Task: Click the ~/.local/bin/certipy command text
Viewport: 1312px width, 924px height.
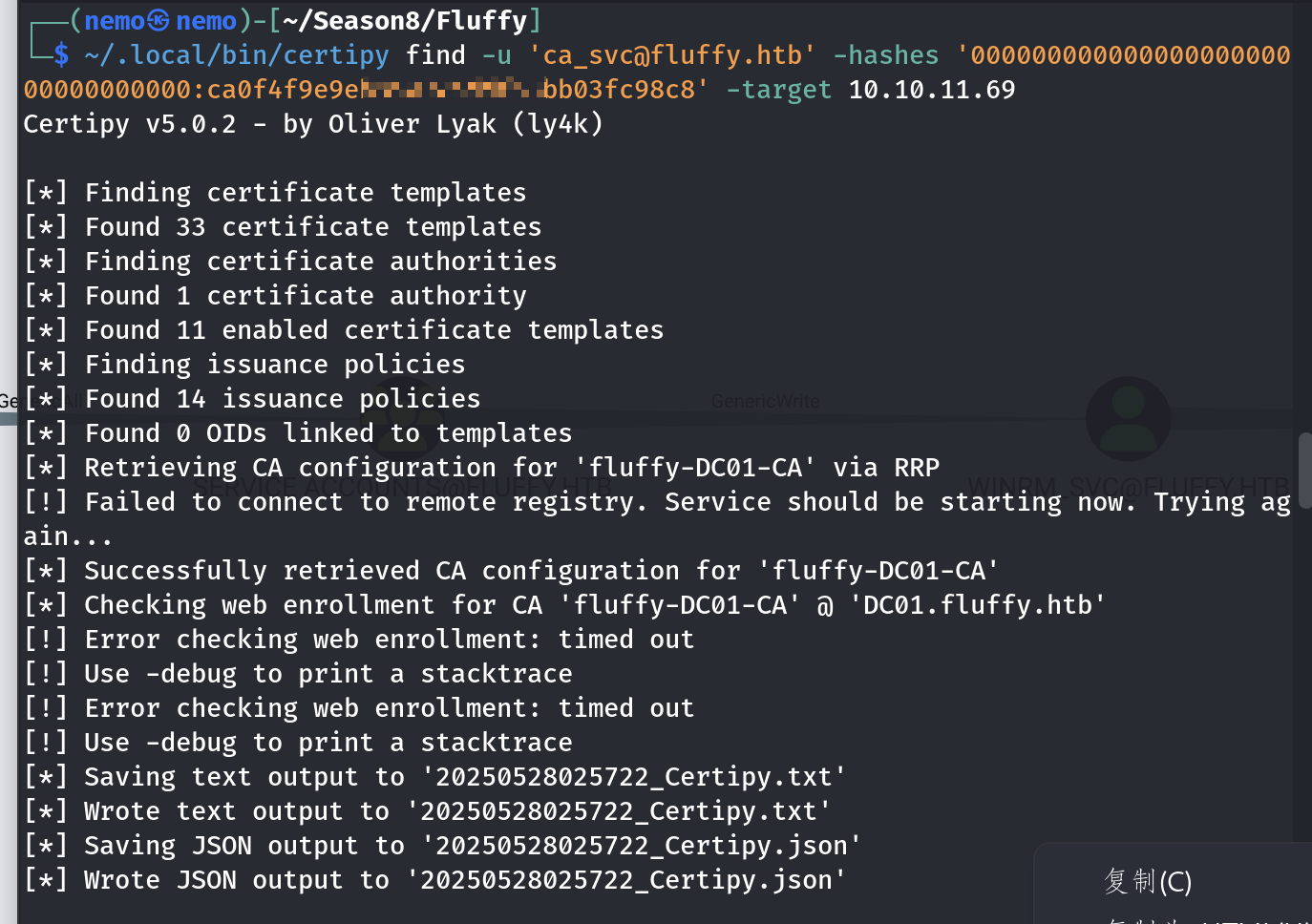Action: point(237,55)
